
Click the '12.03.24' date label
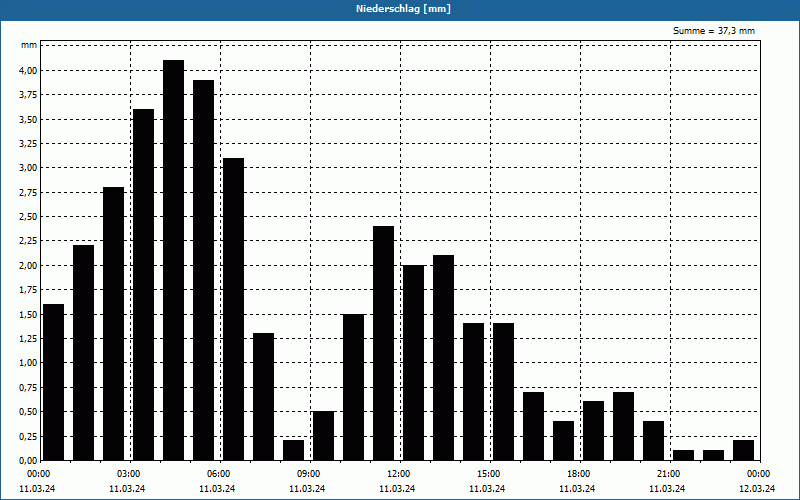pos(757,489)
